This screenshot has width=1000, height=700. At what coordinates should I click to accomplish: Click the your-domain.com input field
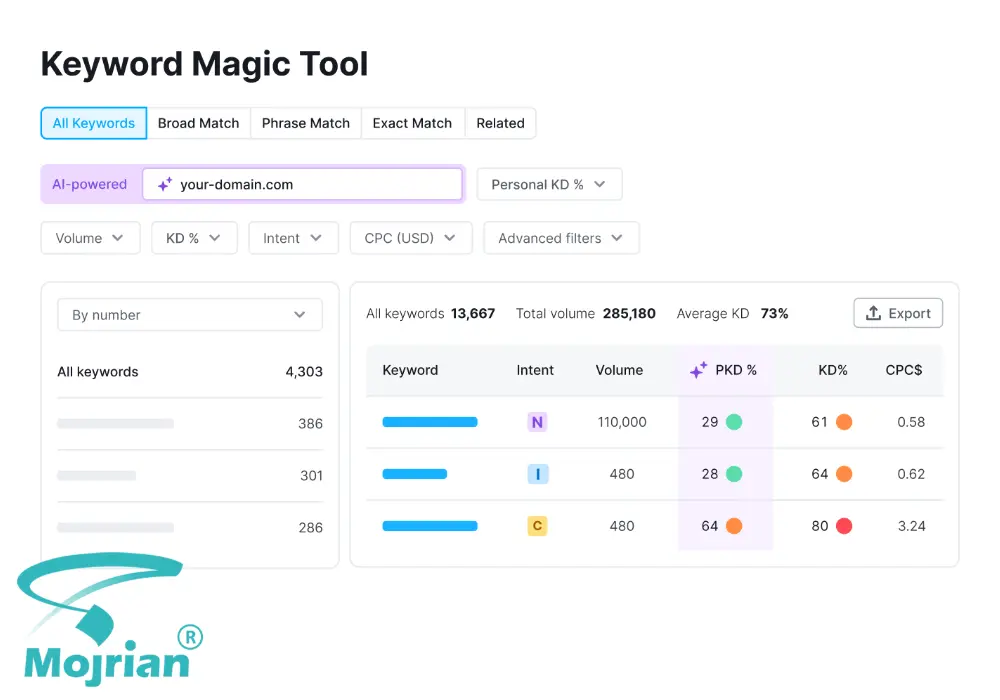pos(302,184)
